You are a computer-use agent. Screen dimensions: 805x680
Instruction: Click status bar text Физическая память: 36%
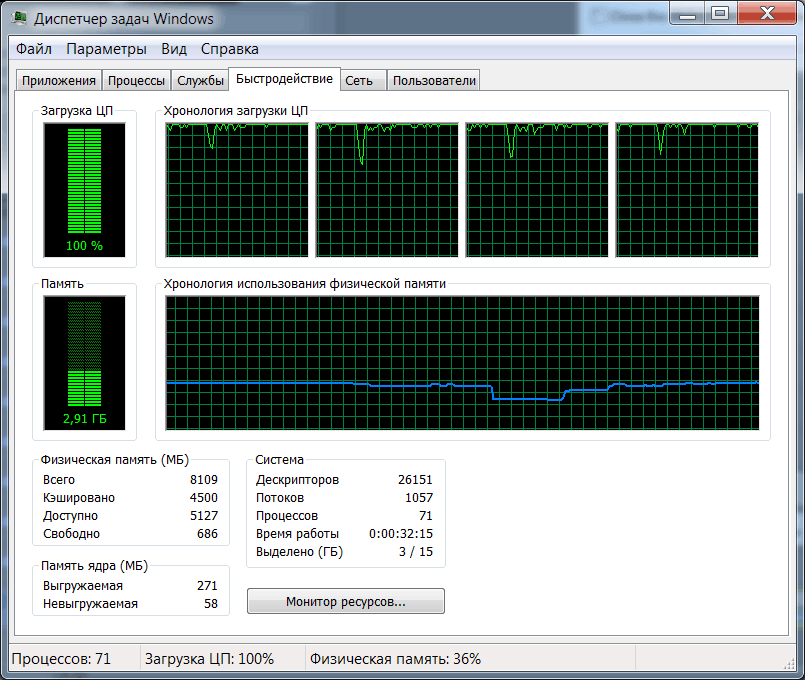395,659
